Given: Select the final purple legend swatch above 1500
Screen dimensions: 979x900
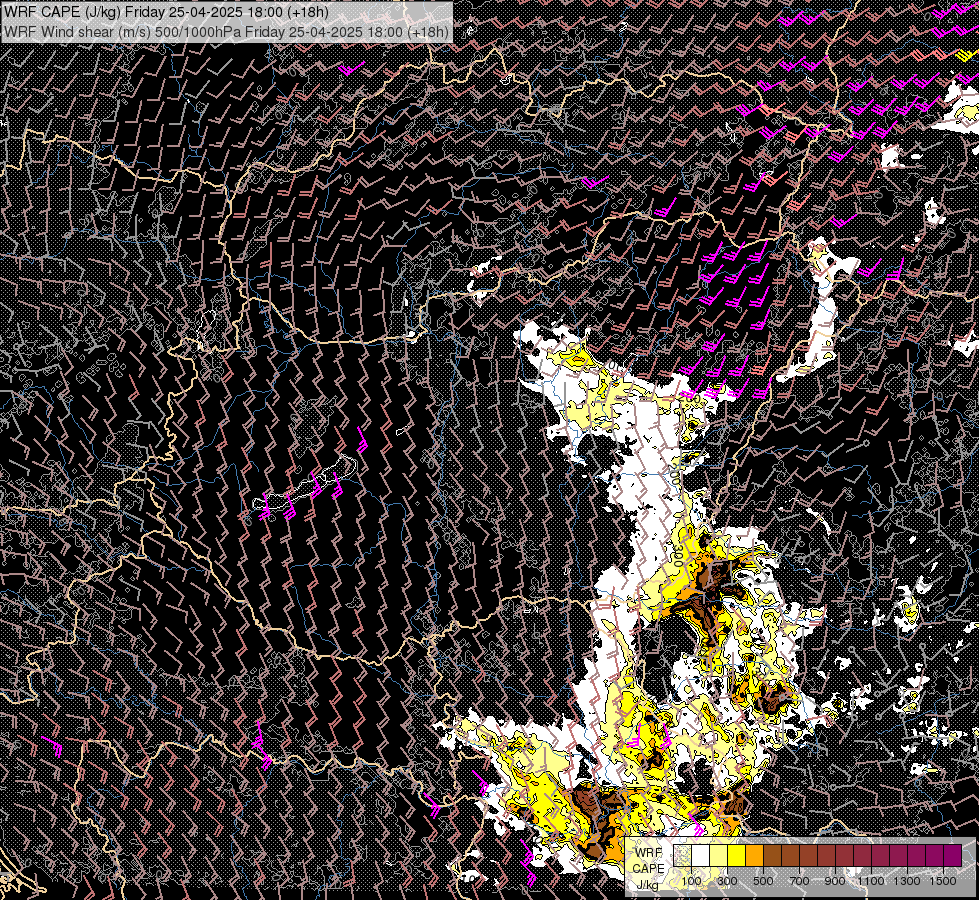Looking at the screenshot, I should (x=953, y=855).
